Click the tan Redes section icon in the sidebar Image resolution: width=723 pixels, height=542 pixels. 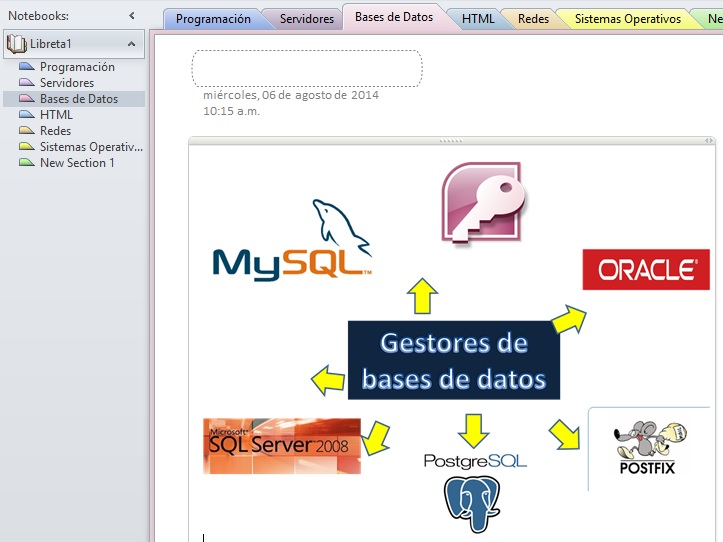pyautogui.click(x=27, y=130)
